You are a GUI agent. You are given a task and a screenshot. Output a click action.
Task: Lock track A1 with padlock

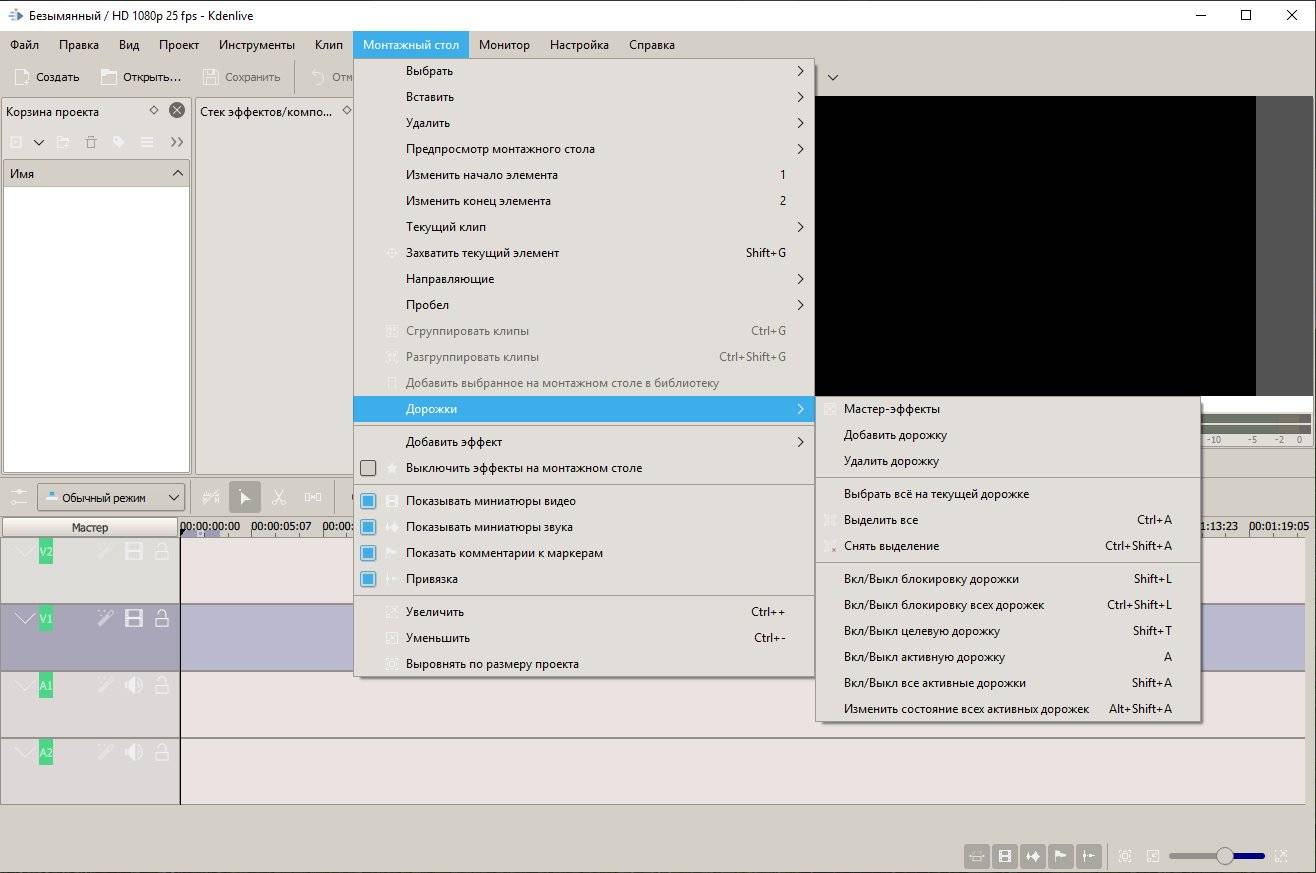[x=161, y=685]
